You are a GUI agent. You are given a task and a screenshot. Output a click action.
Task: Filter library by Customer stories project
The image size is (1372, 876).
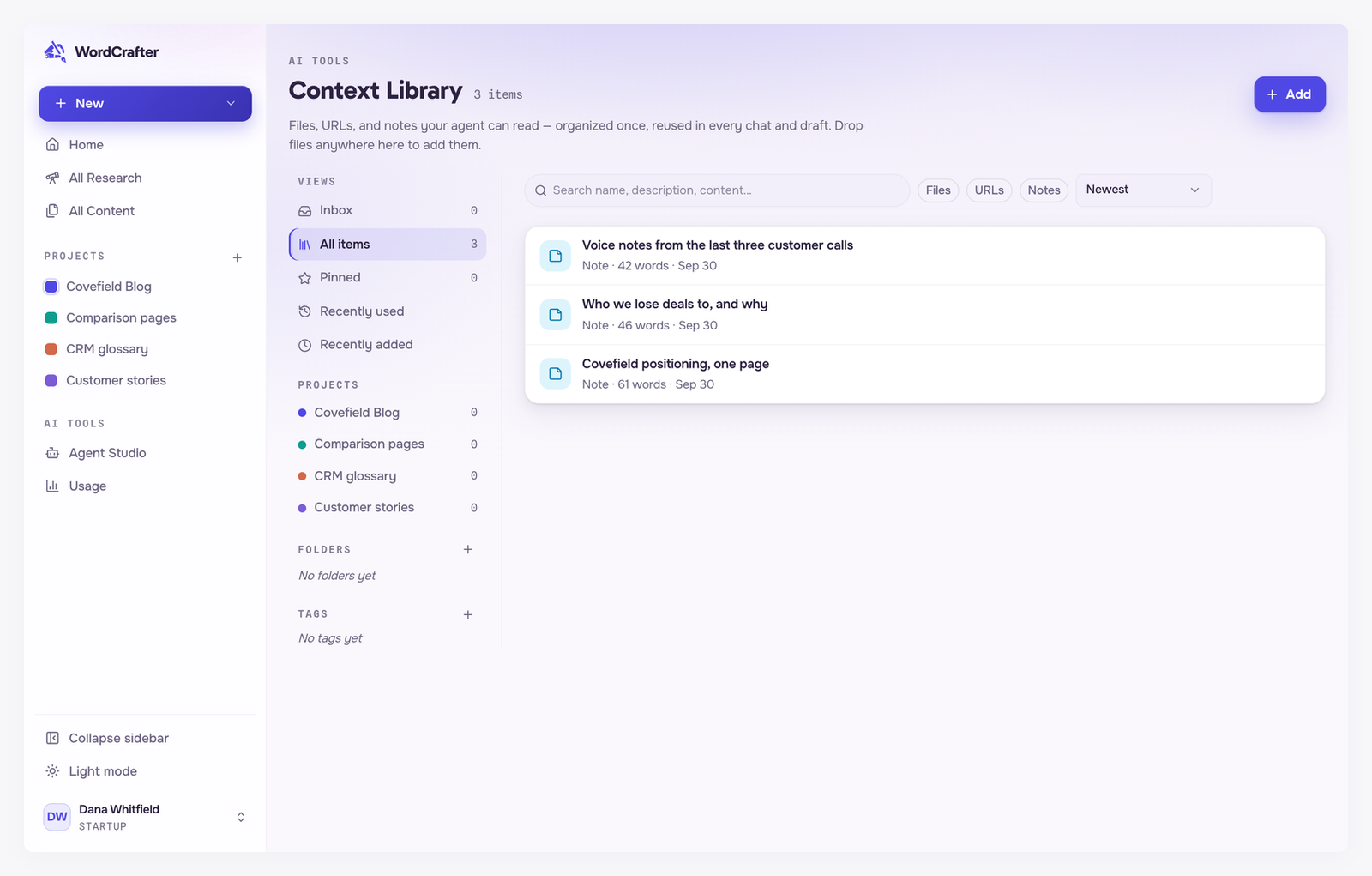tap(388, 508)
